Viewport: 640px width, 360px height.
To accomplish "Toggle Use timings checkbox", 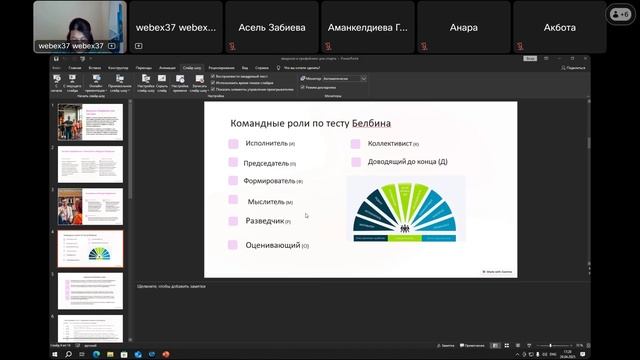I will 213,82.
